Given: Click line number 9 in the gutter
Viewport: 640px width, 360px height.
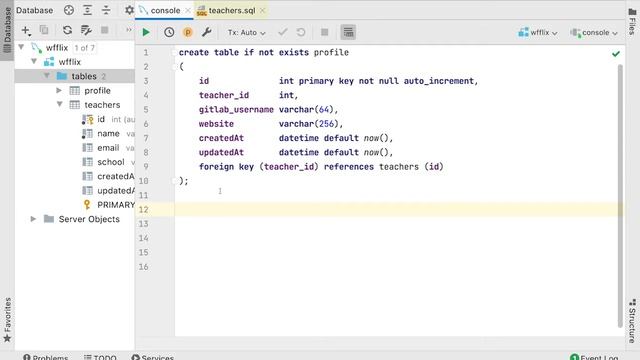Looking at the screenshot, I should click(146, 167).
